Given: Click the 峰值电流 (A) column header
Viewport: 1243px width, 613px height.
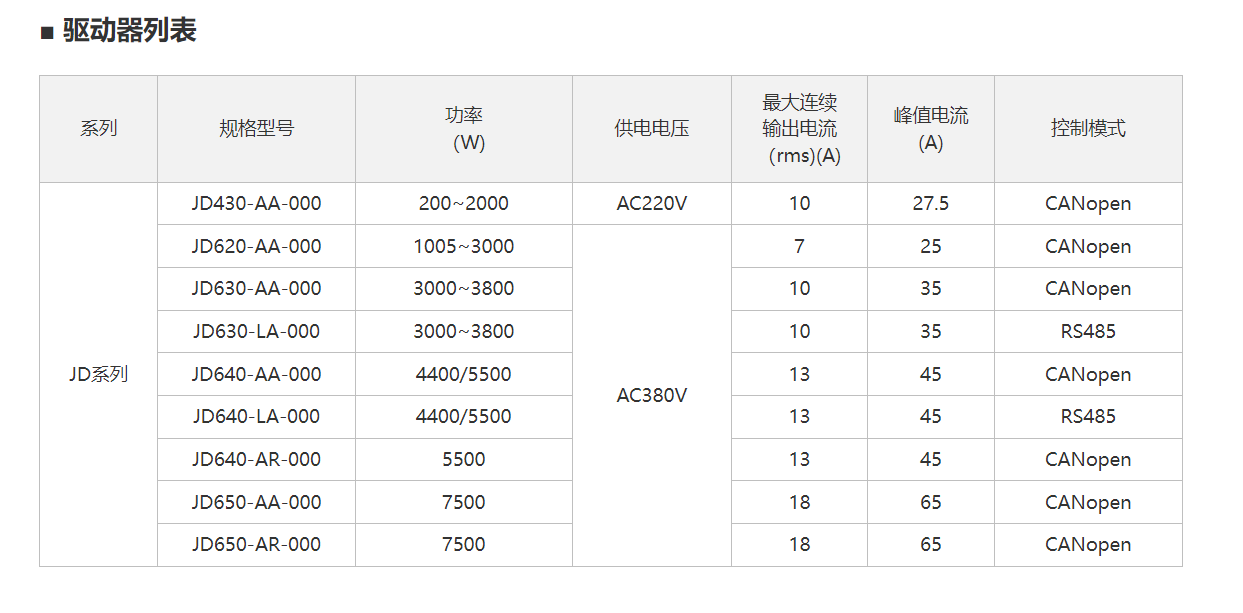Looking at the screenshot, I should [931, 129].
